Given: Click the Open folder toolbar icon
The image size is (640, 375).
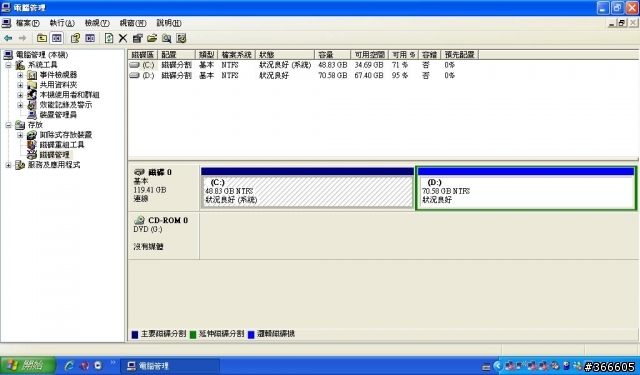Looking at the screenshot, I should coord(152,38).
